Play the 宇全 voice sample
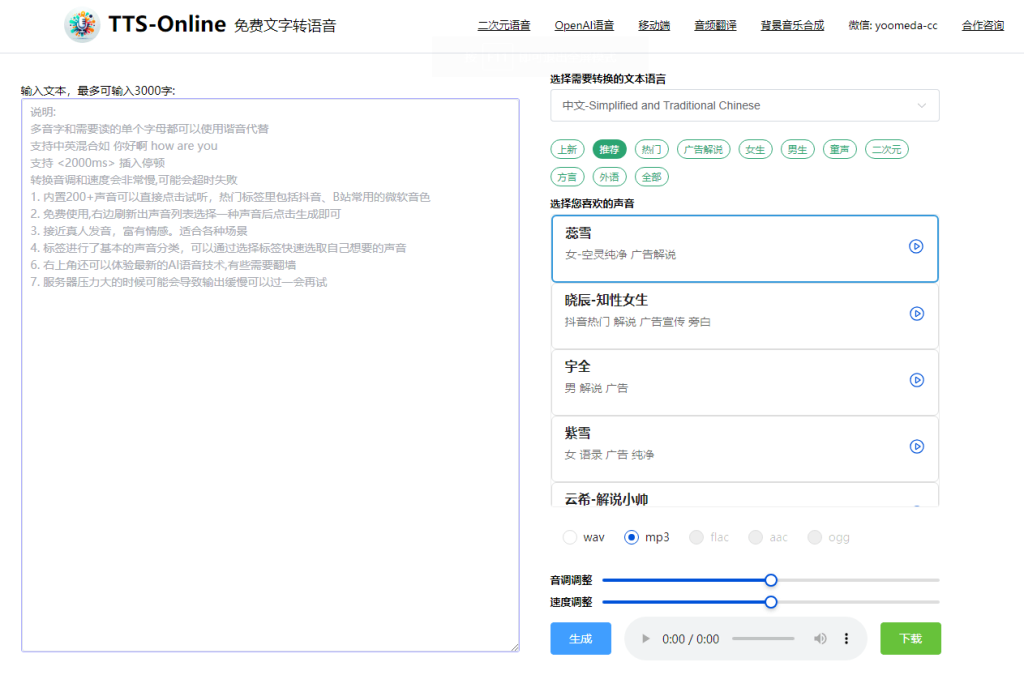Screen dimensions: 1024x675 pyautogui.click(x=916, y=380)
